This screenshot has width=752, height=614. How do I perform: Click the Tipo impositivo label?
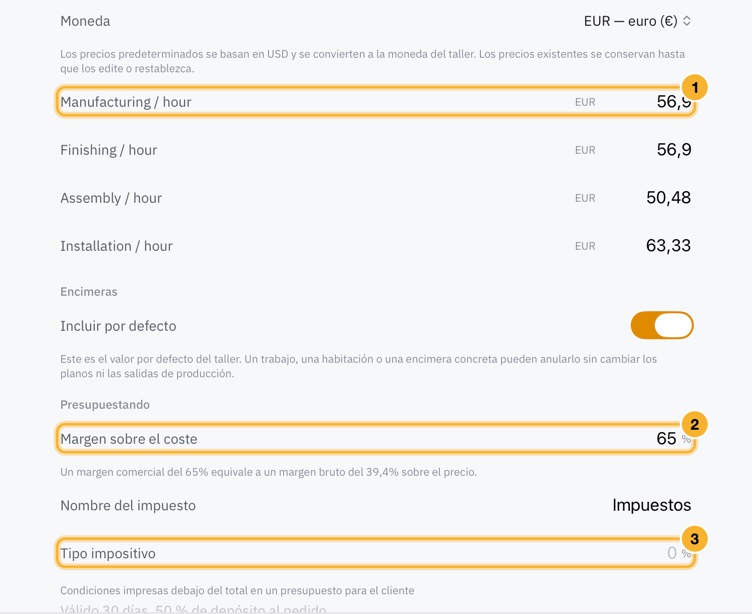pos(108,554)
